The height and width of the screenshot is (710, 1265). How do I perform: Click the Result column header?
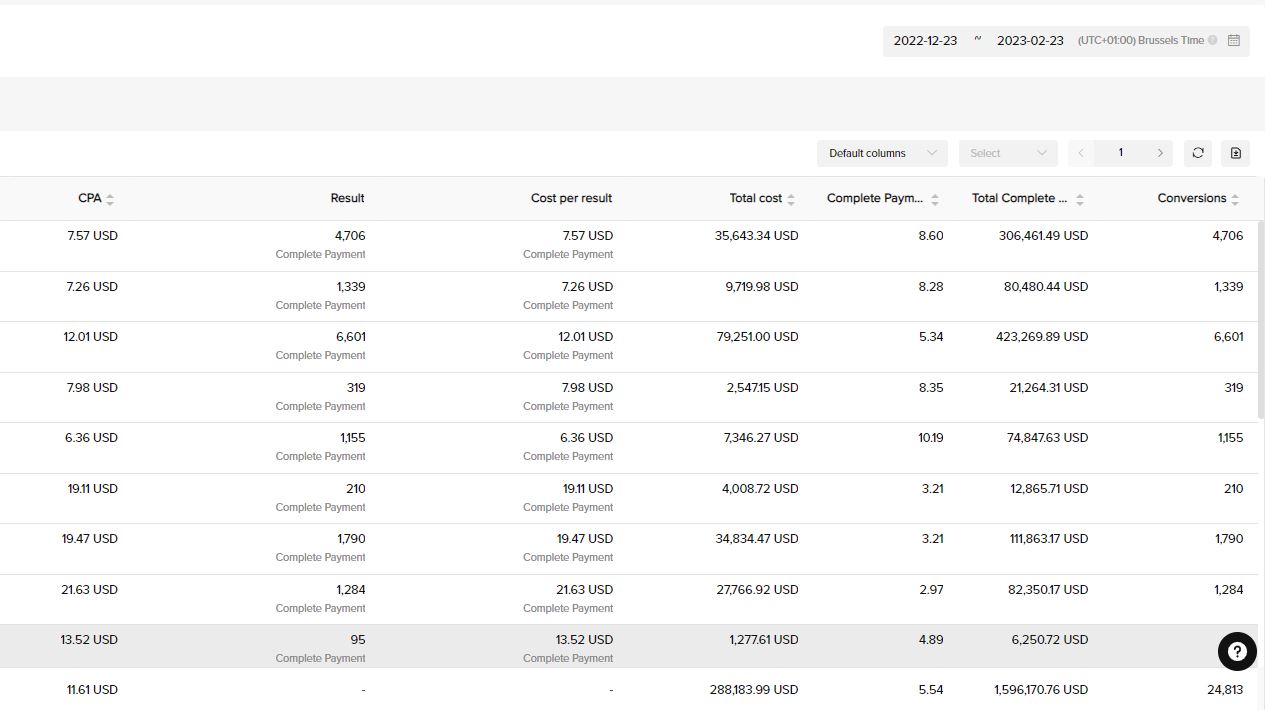[347, 198]
